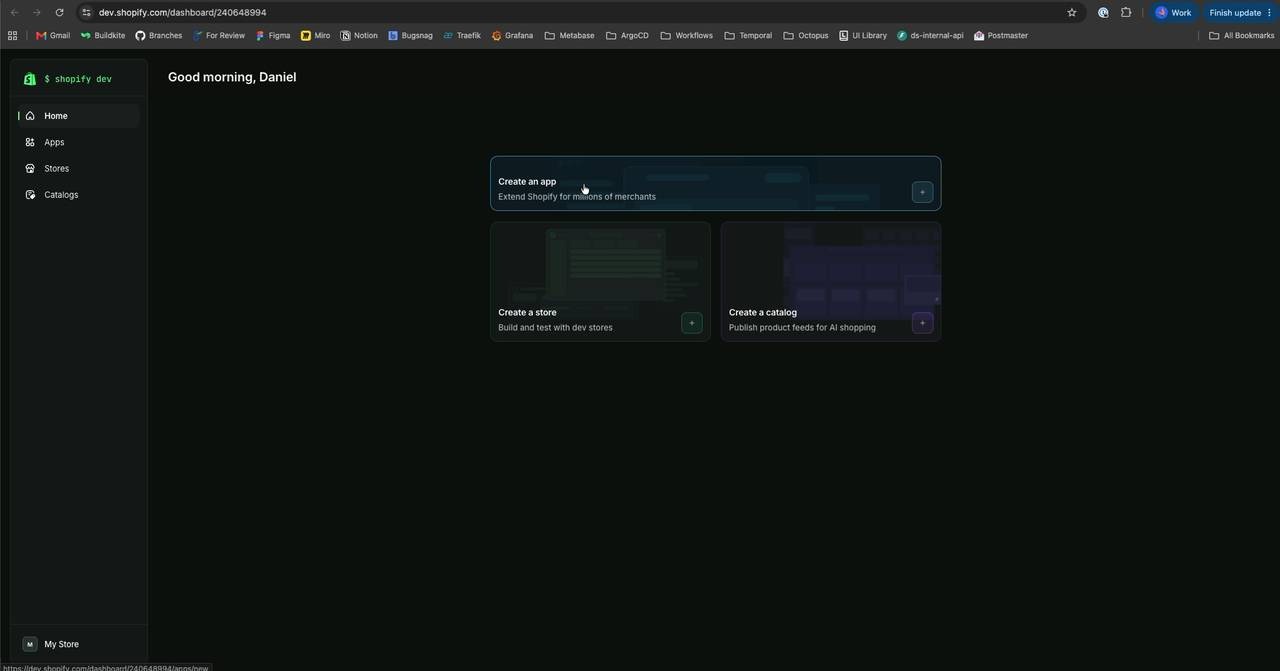Viewport: 1280px width, 671px height.
Task: Open the Buildkite bookmark
Action: (x=103, y=35)
